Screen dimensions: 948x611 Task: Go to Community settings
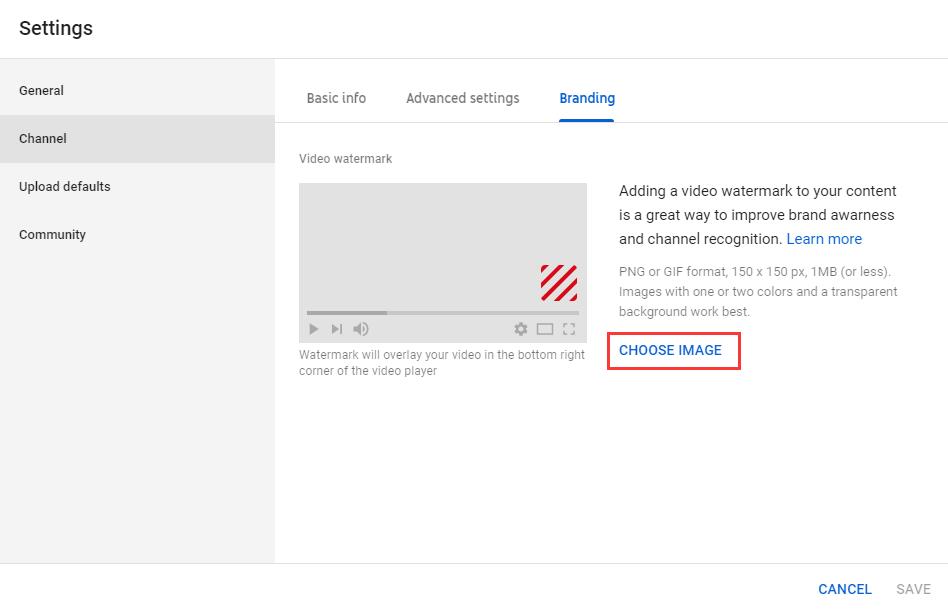click(137, 234)
